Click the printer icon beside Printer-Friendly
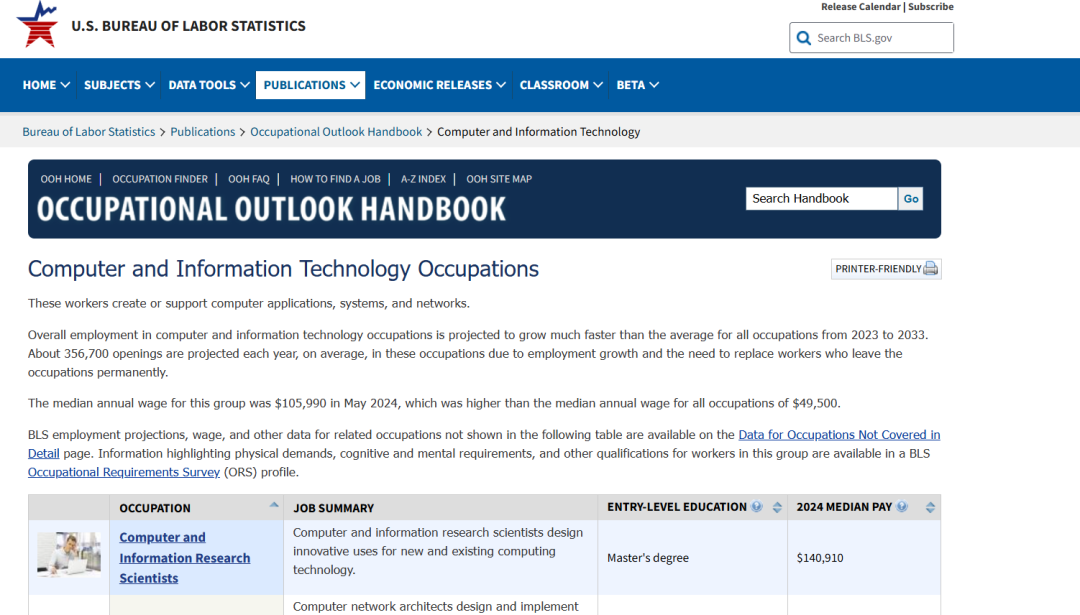 point(931,269)
